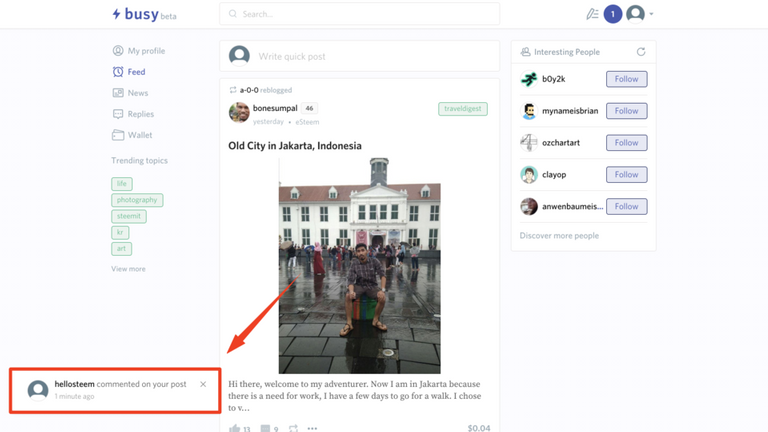Open anwenbaumeis... profile avatar

coord(529,206)
